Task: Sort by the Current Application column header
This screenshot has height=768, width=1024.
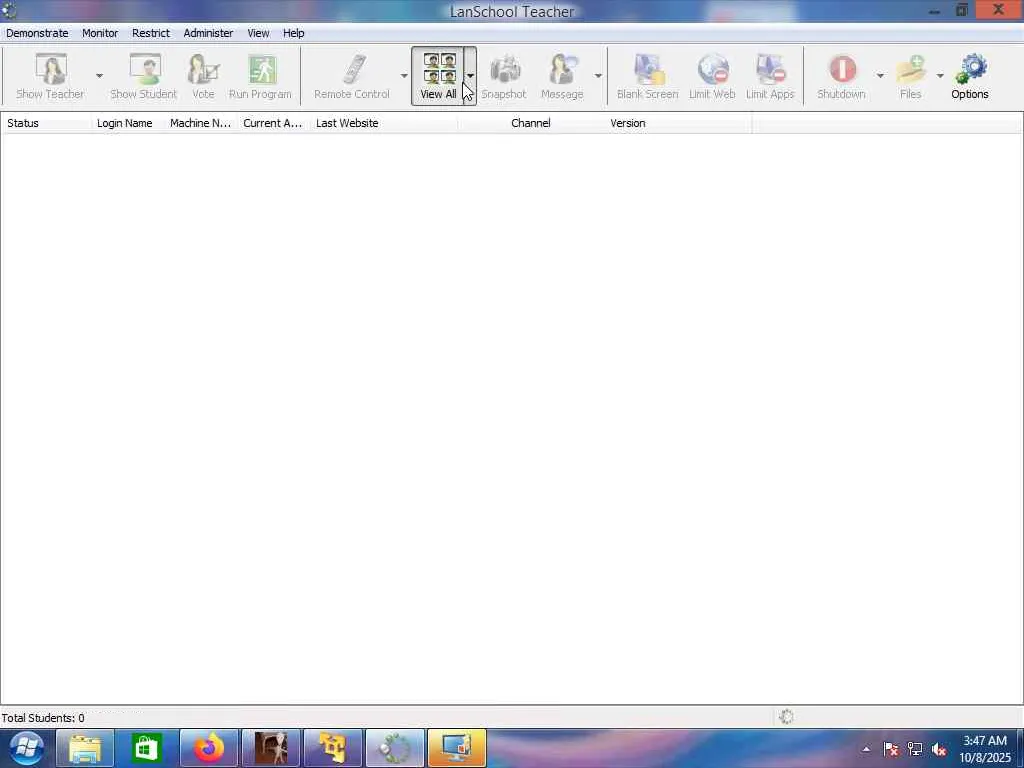Action: pos(274,123)
